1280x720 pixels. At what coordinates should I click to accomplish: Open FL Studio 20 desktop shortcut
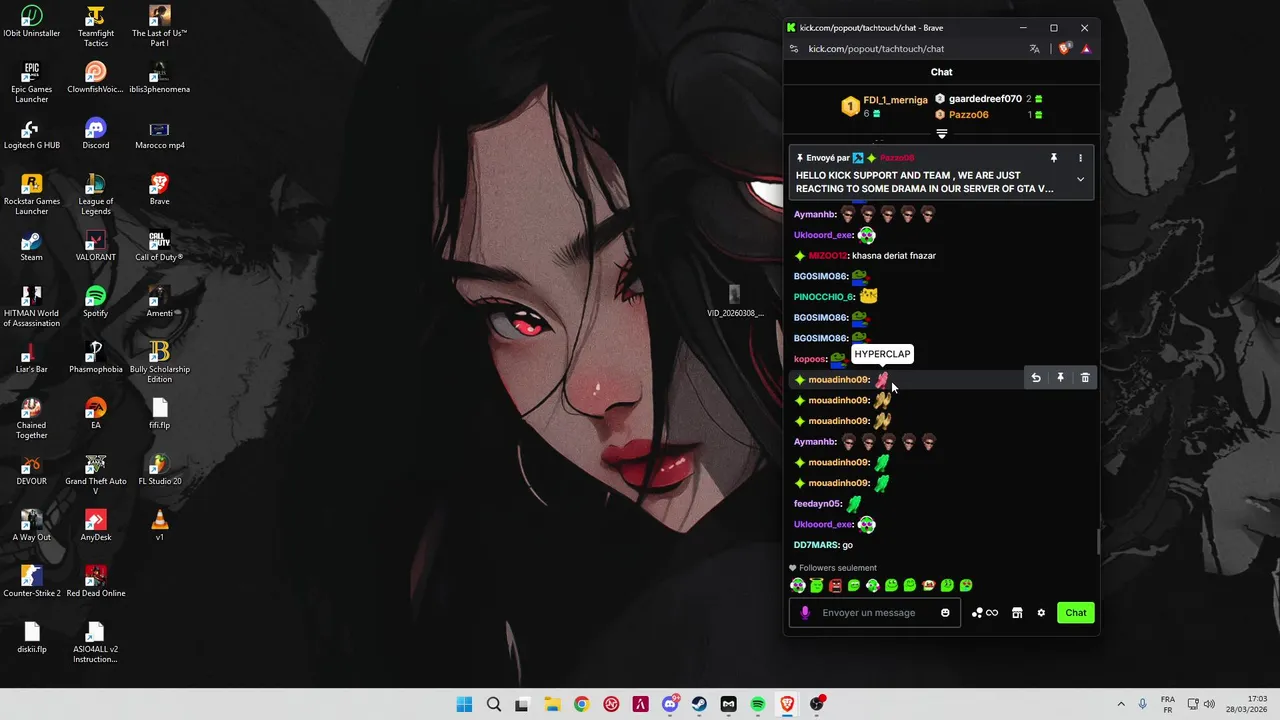[160, 470]
